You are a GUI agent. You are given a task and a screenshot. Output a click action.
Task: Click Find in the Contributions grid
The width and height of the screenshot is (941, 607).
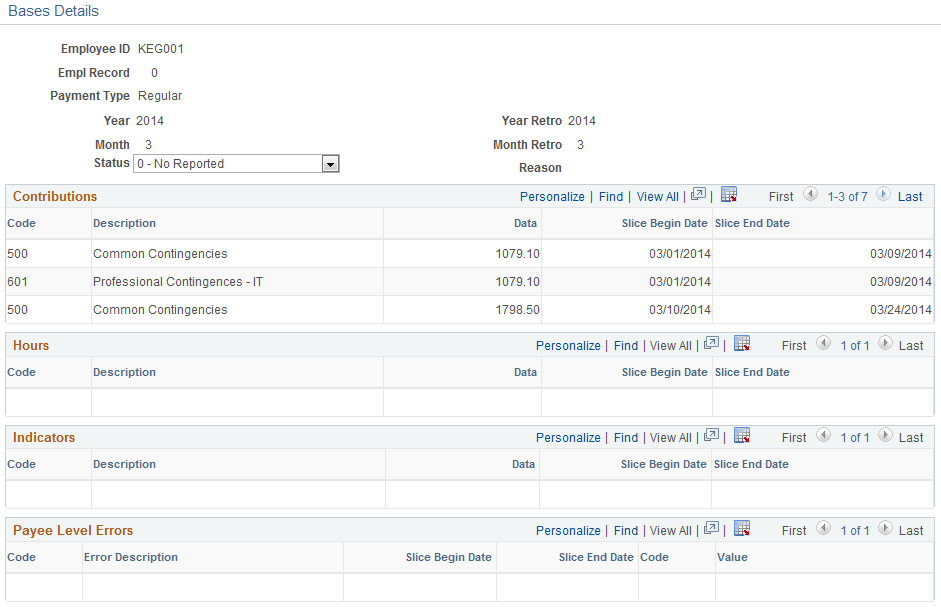click(x=611, y=196)
